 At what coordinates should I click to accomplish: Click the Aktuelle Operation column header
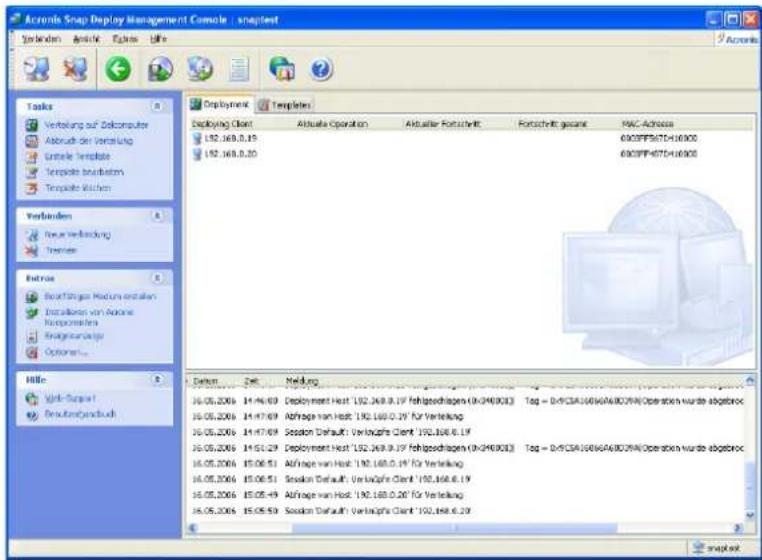[332, 124]
